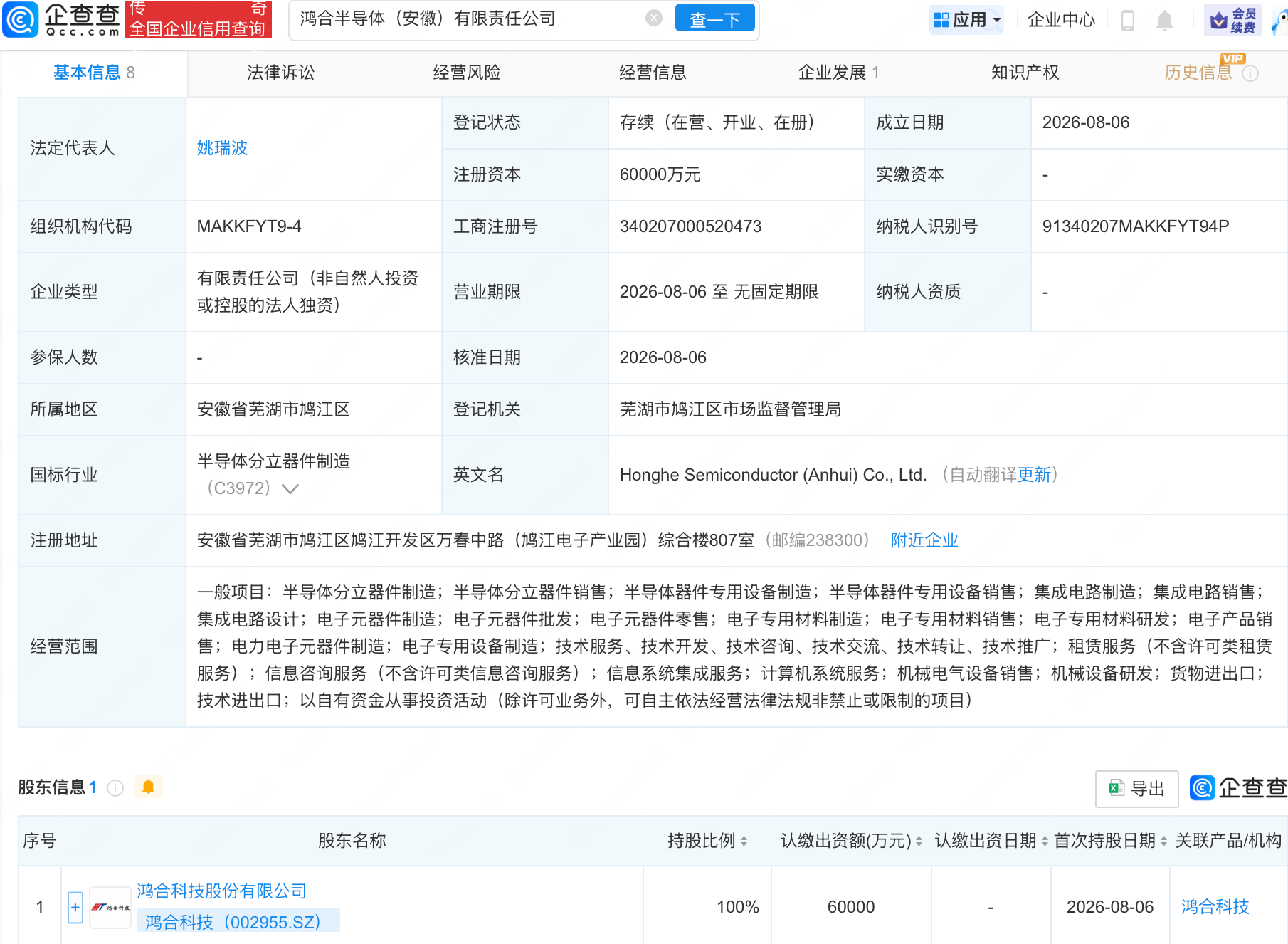Screen dimensions: 1288x944
Task: Open legal representative 姚瑞波 link
Action: (222, 148)
